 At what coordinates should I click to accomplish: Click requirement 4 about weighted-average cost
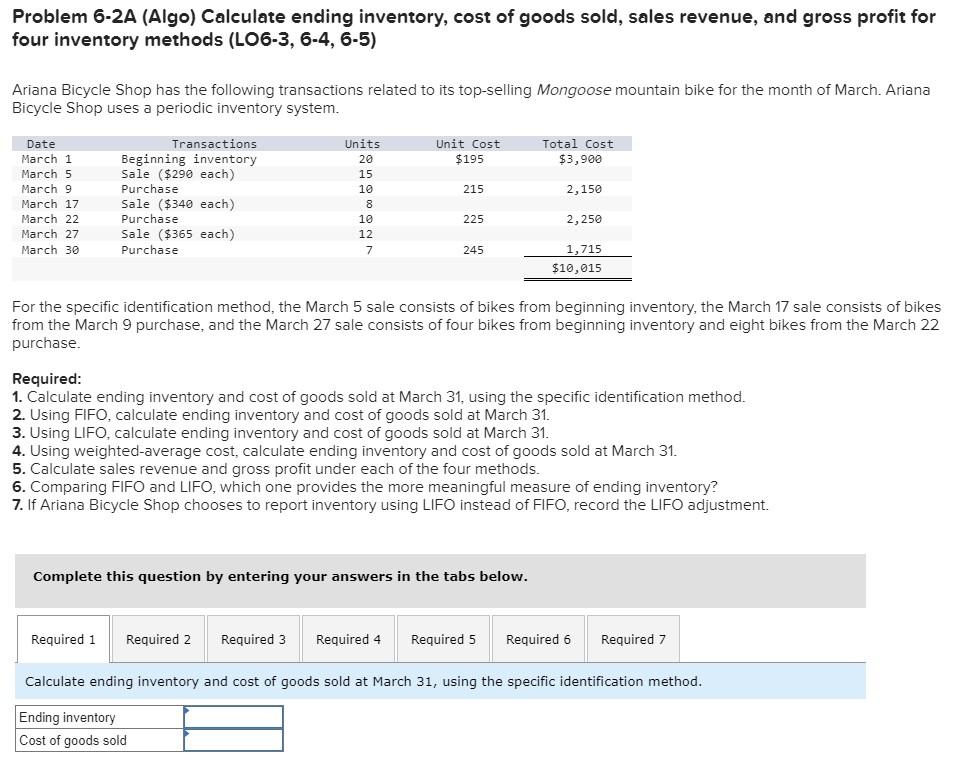pyautogui.click(x=345, y=451)
